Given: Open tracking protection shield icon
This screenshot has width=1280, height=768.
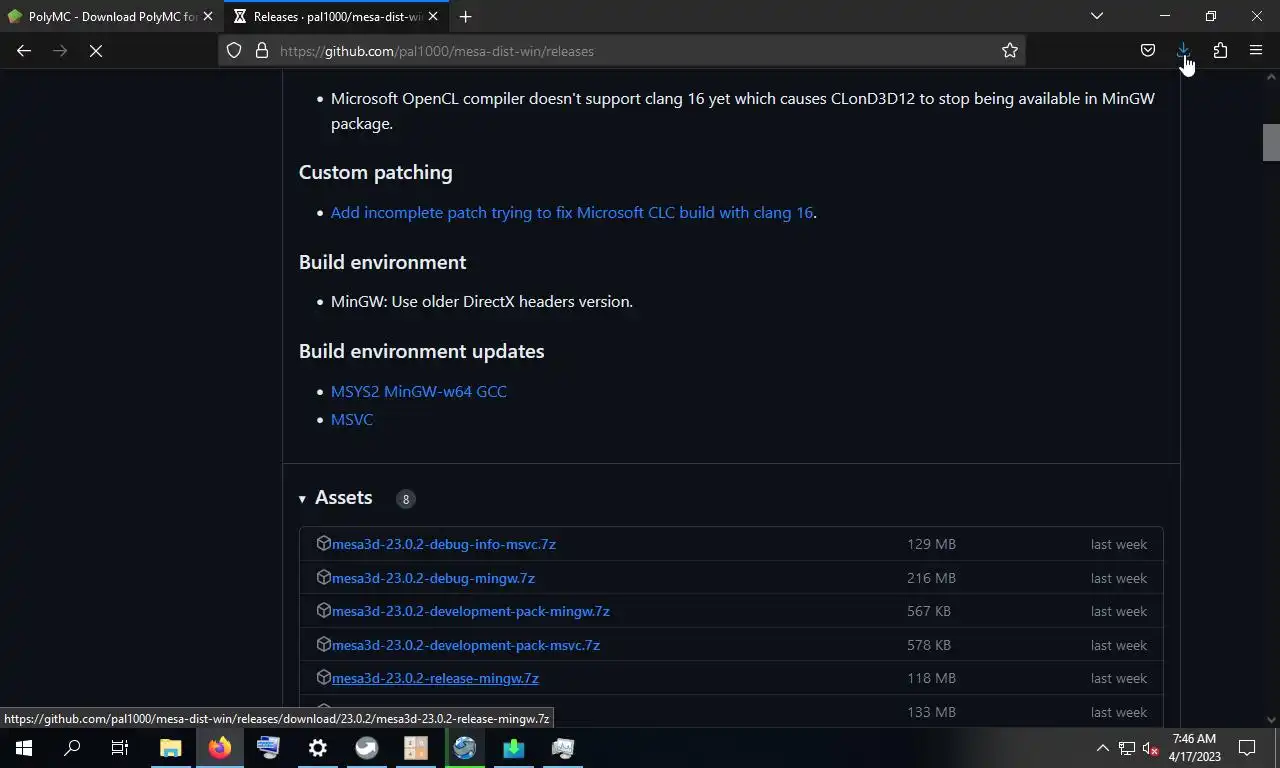Looking at the screenshot, I should [234, 51].
